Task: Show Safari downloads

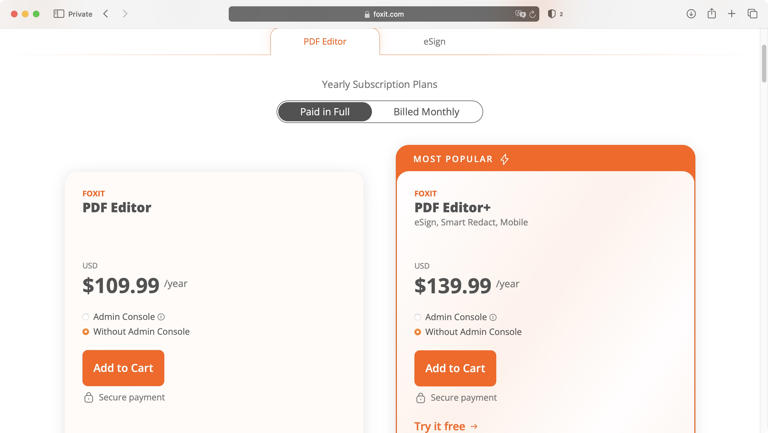Action: click(691, 14)
